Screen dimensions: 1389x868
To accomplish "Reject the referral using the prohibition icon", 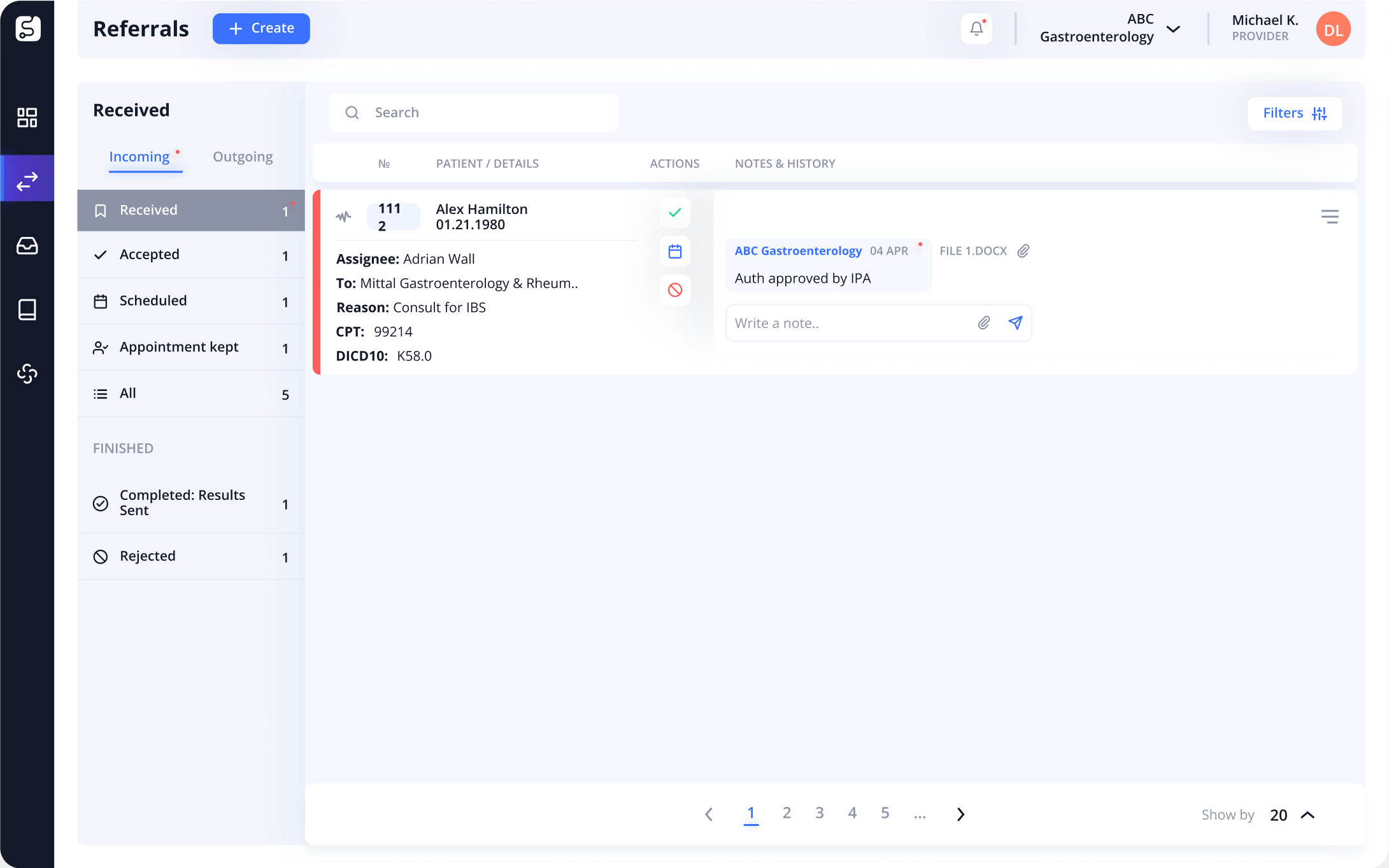I will pyautogui.click(x=674, y=289).
